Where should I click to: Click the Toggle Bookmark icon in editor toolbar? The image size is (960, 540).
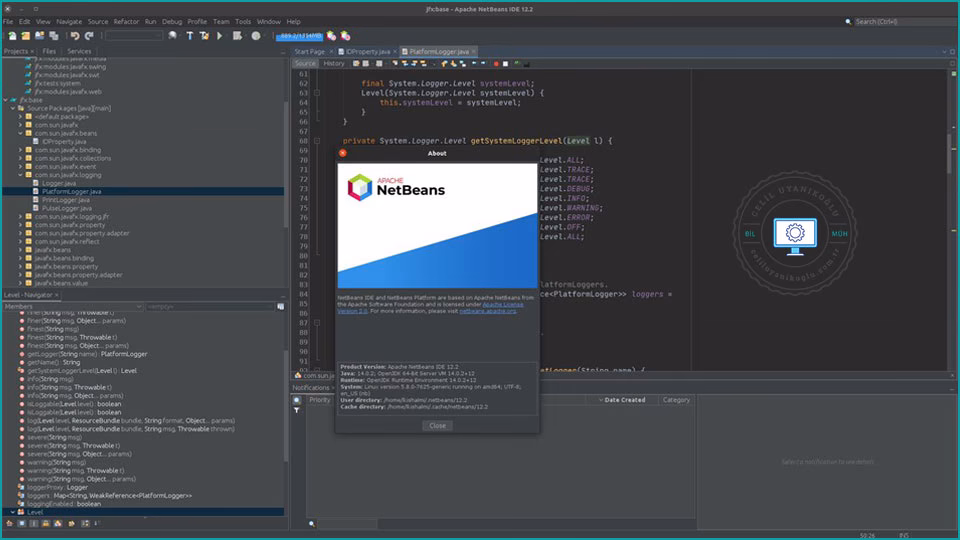coord(463,64)
